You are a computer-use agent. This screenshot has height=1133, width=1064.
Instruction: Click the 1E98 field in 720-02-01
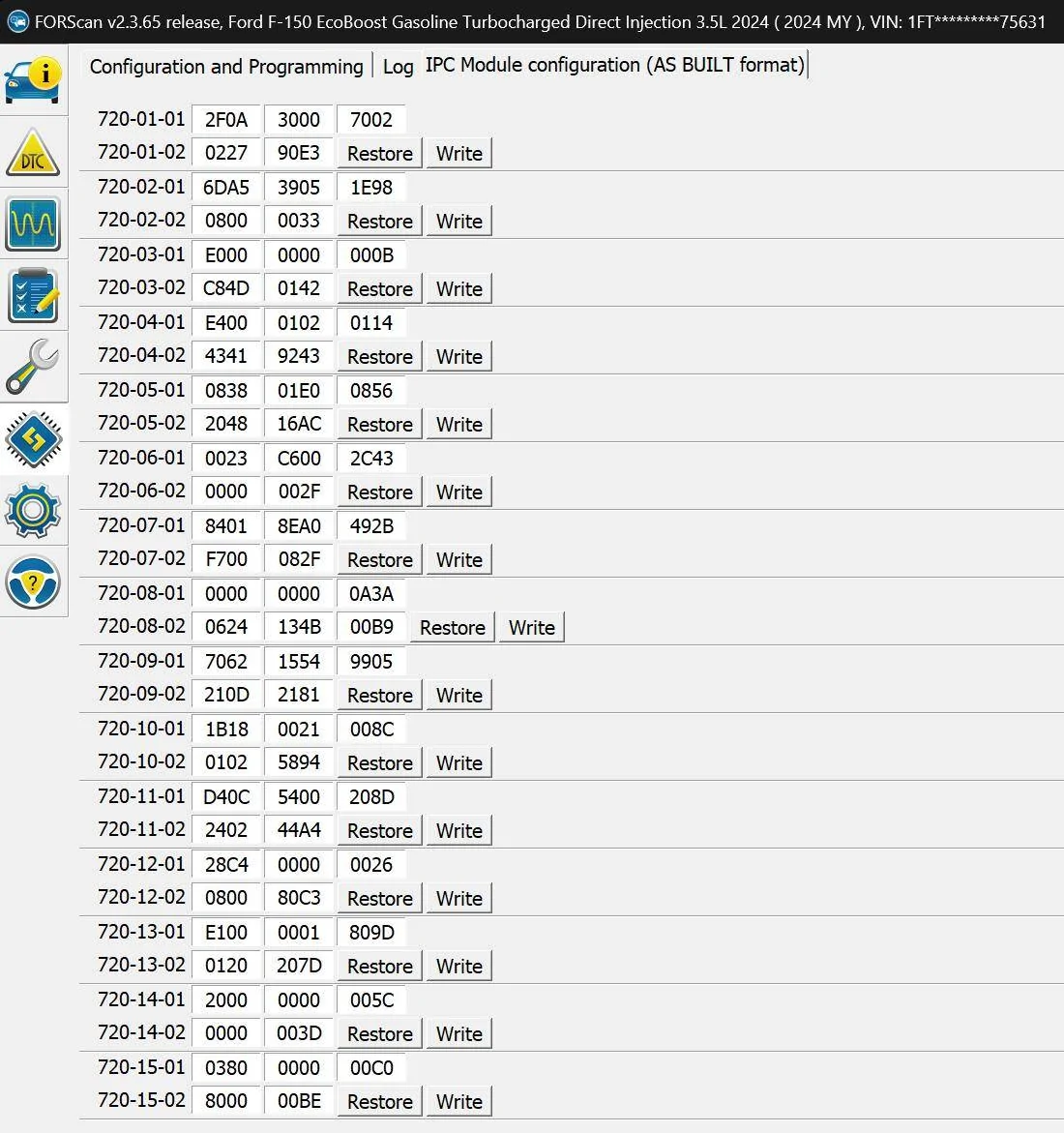[371, 187]
